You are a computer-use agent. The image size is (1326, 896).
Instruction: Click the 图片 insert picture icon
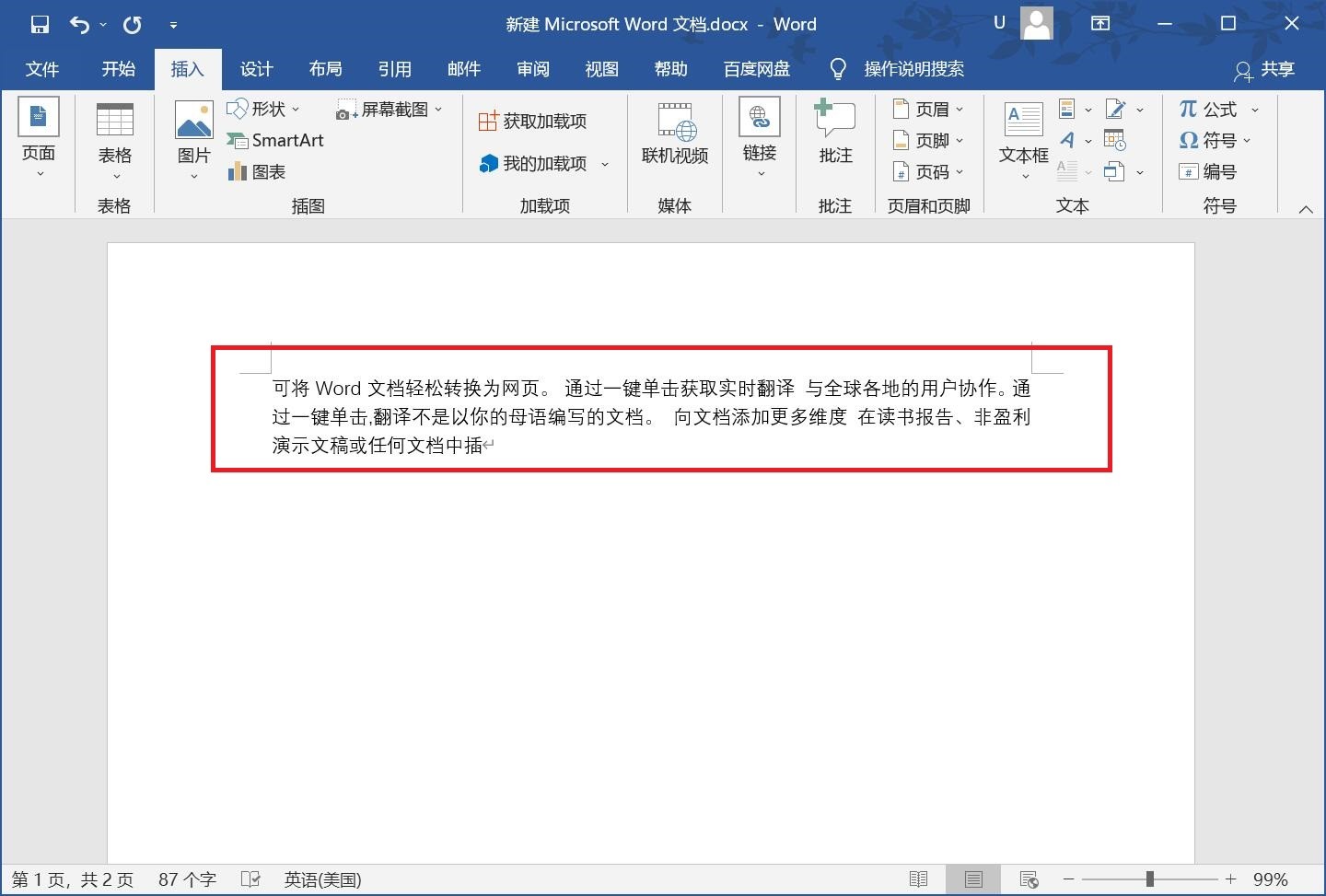(194, 120)
